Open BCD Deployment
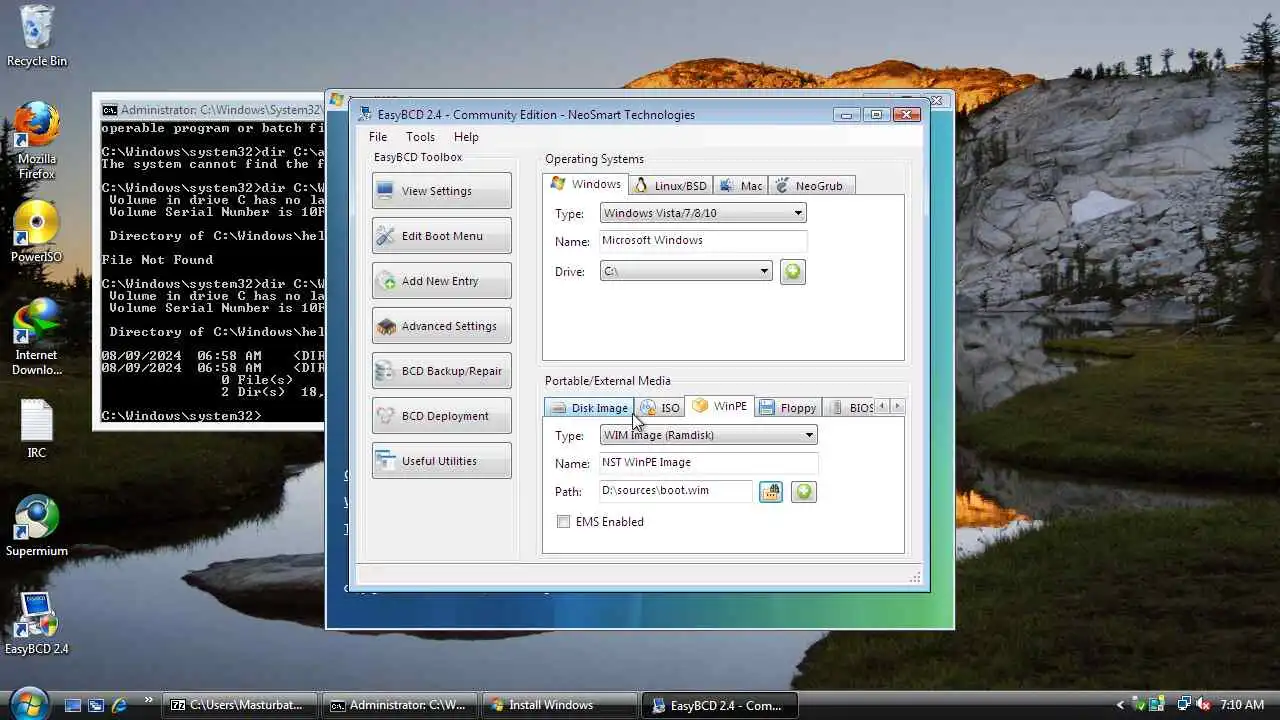The image size is (1280, 720). 441,416
